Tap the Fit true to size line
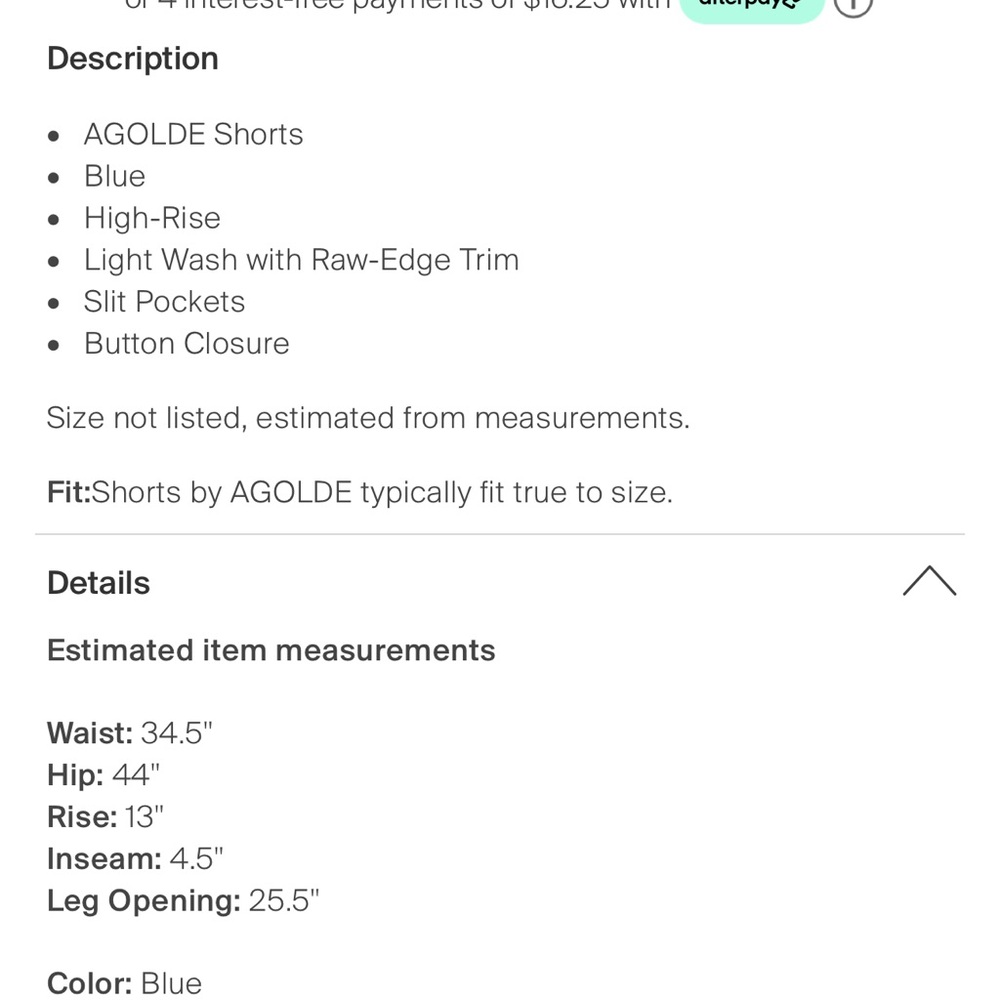1000x1000 pixels. 359,493
